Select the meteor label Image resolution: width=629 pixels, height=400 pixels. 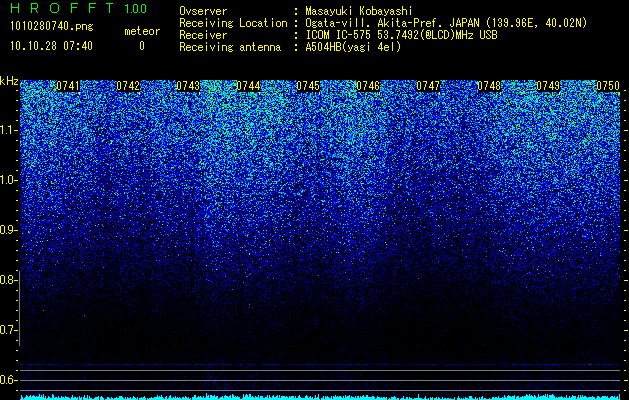[142, 31]
